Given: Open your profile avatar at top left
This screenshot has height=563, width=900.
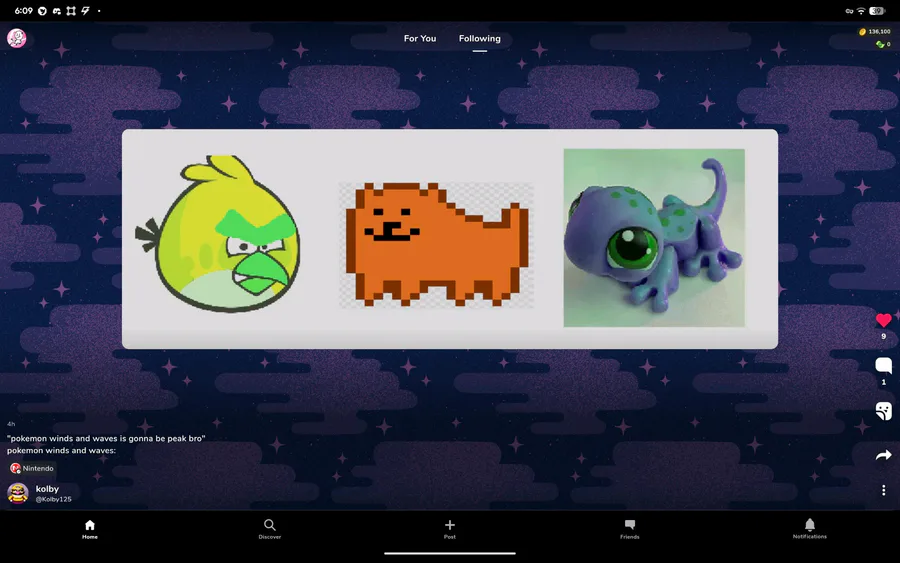Looking at the screenshot, I should click(17, 38).
